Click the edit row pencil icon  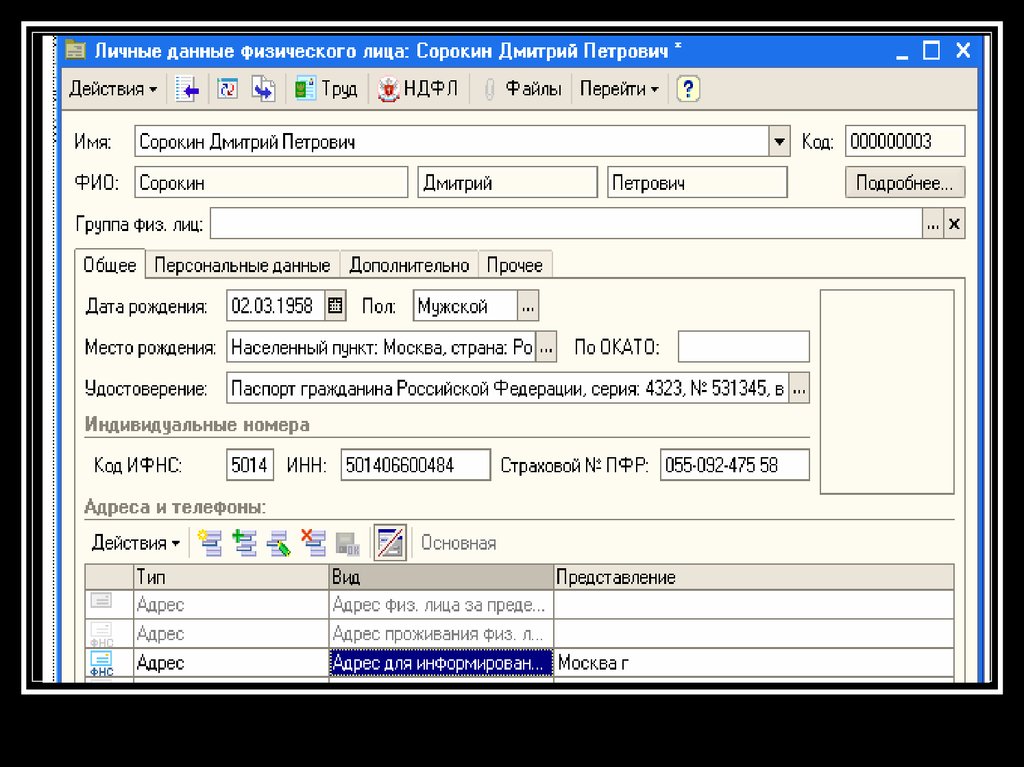pos(279,543)
